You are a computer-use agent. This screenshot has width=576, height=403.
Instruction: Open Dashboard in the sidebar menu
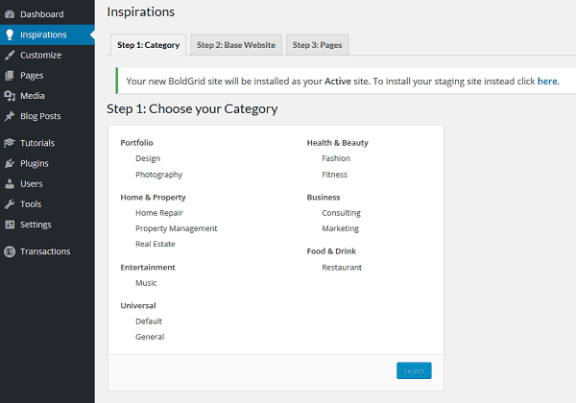(x=47, y=14)
